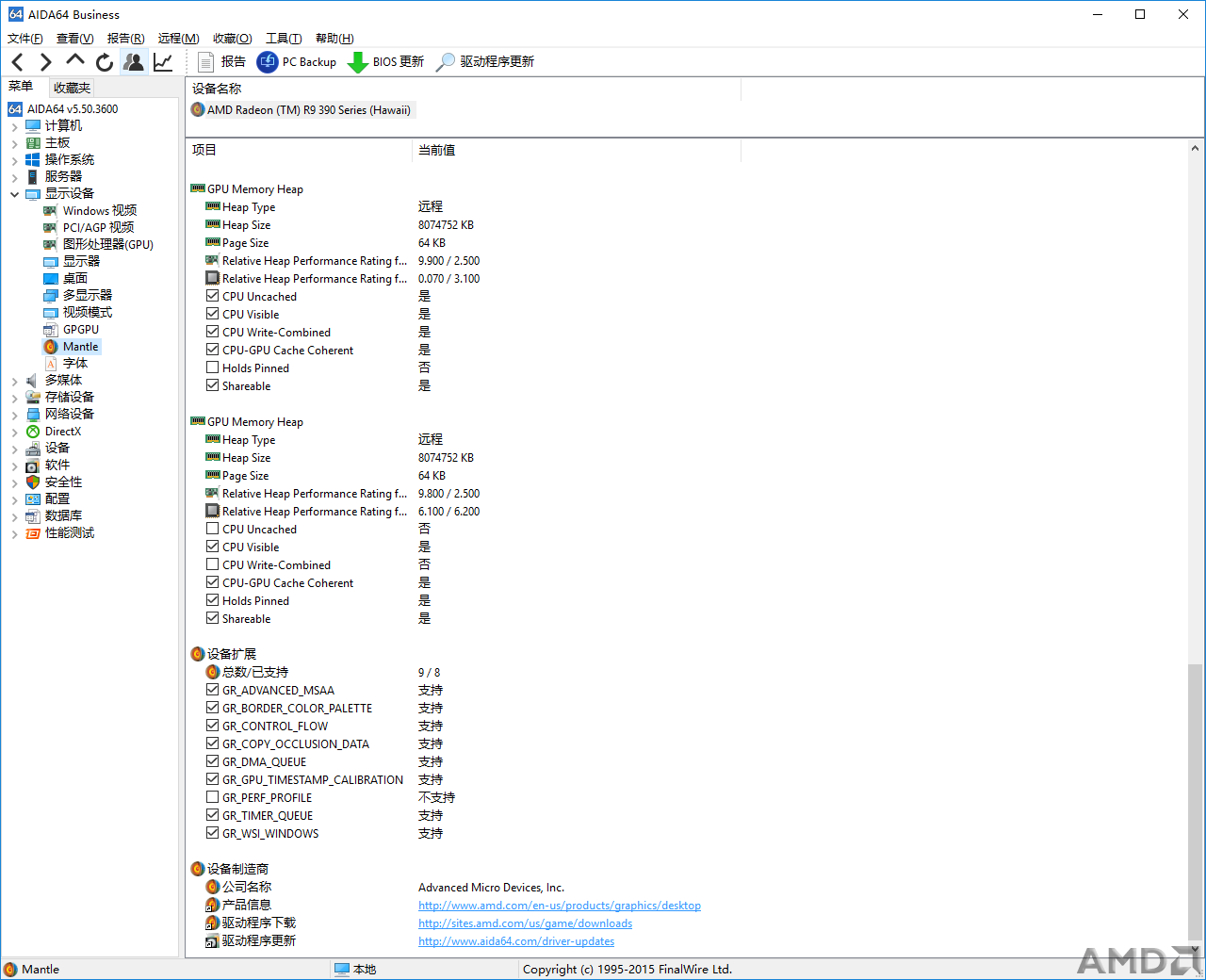Toggle the GR_DMA_QUEUE checkbox
The image size is (1206, 980).
213,761
